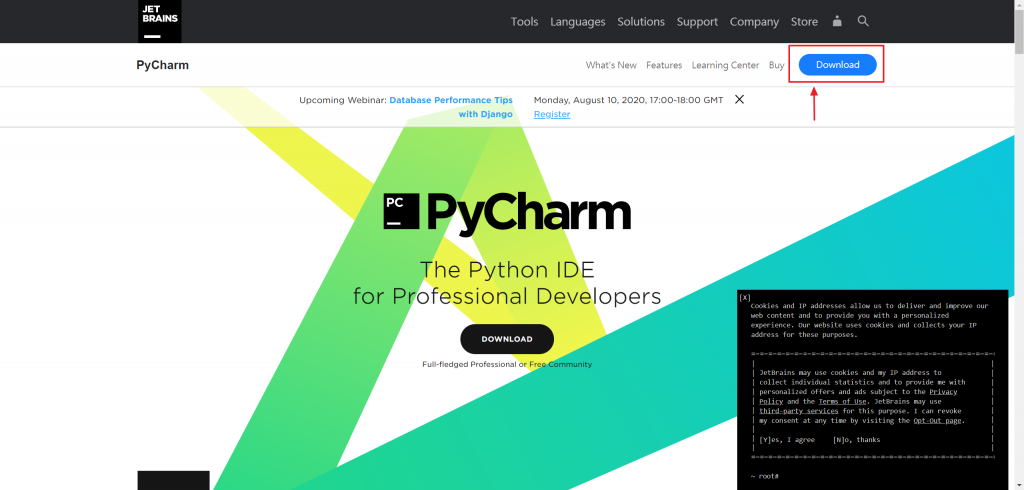Viewport: 1024px width, 490px height.
Task: Dismiss the webinar banner with the X
Action: [739, 99]
